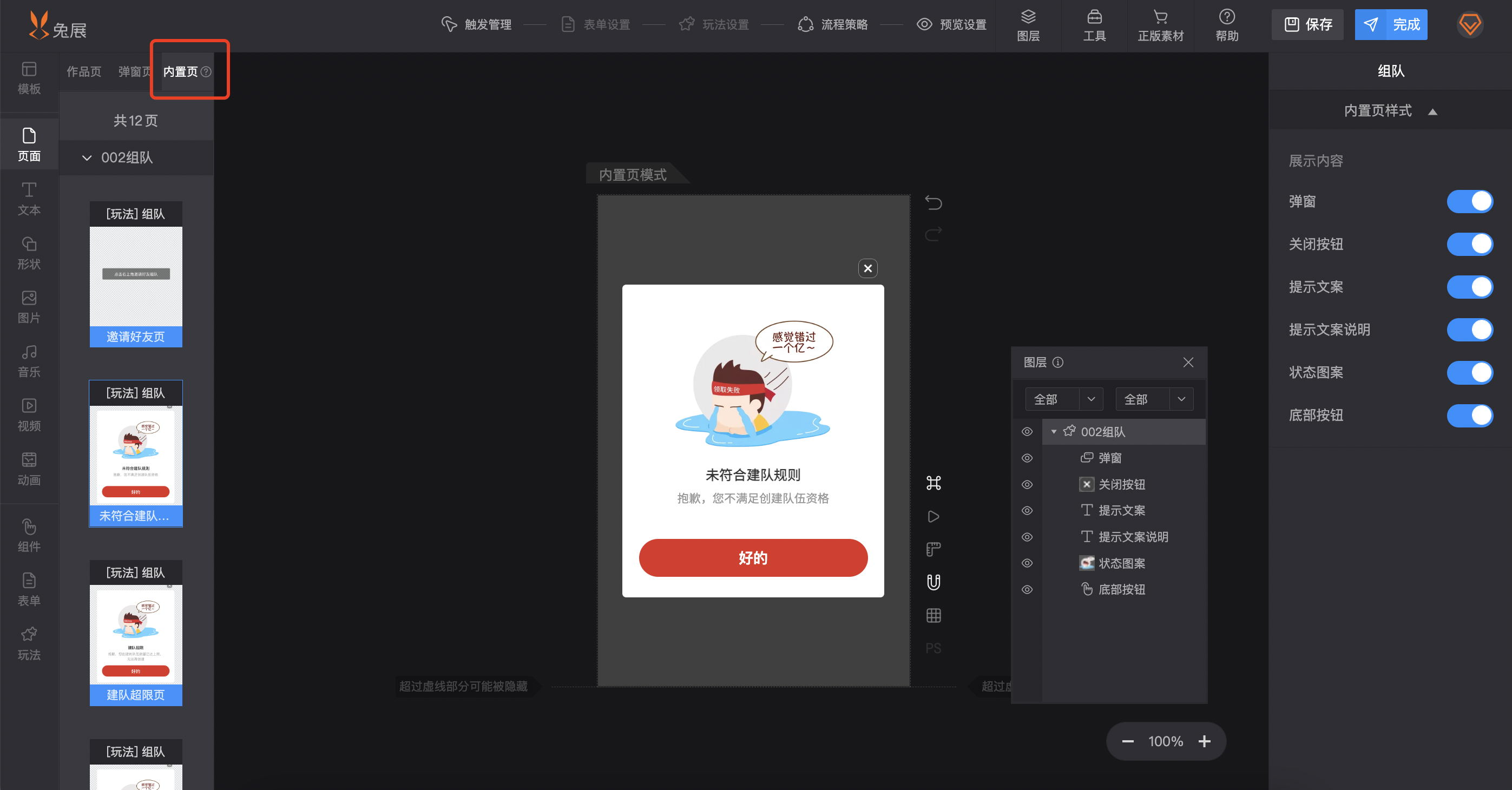Hide the 002组队 layer group with eye icon

(x=1027, y=431)
